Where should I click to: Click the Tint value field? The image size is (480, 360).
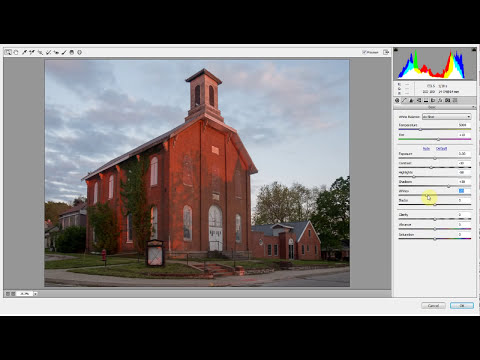[463, 135]
